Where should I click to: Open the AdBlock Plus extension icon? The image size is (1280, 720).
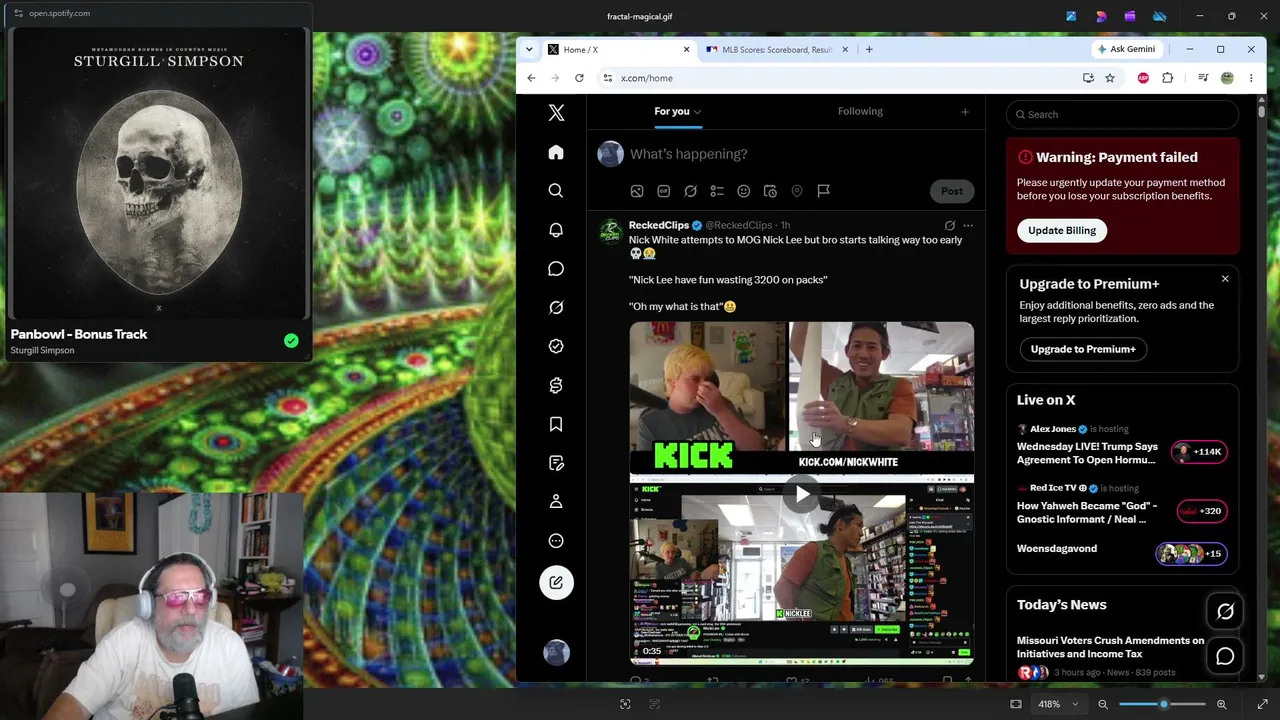tap(1143, 78)
